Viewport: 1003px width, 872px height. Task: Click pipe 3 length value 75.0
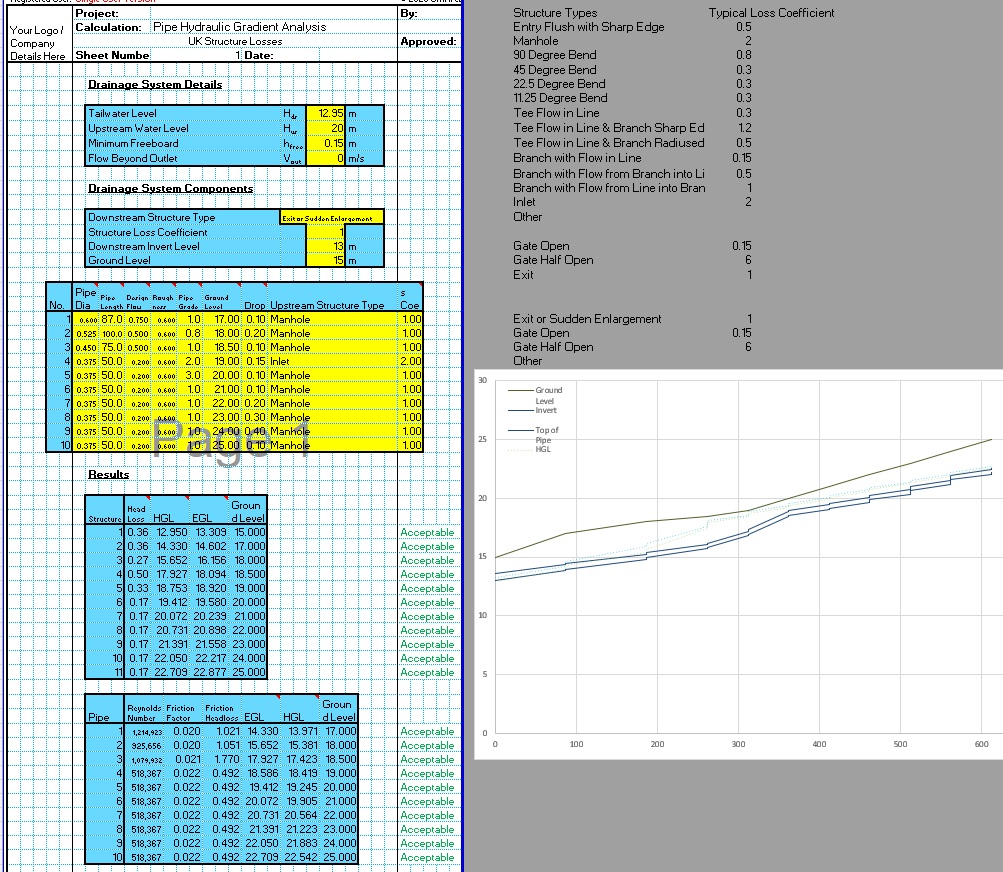point(111,347)
